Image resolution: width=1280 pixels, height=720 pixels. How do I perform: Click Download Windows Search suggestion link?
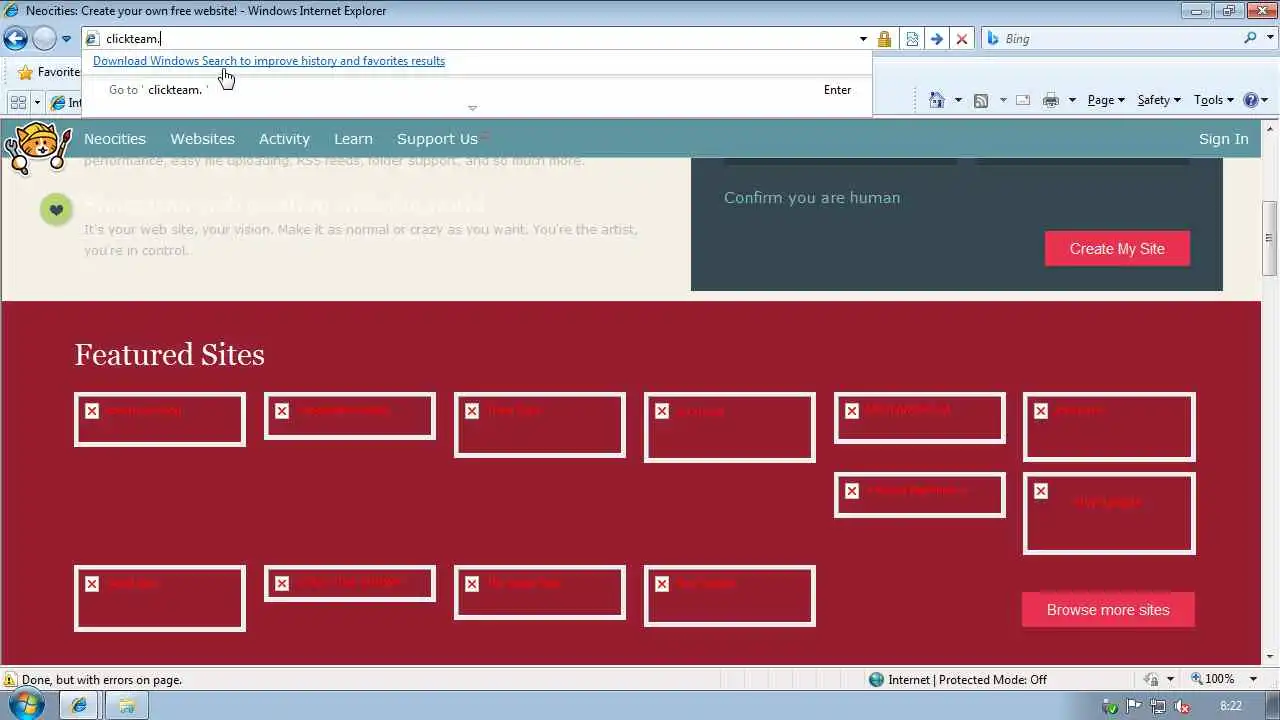269,61
